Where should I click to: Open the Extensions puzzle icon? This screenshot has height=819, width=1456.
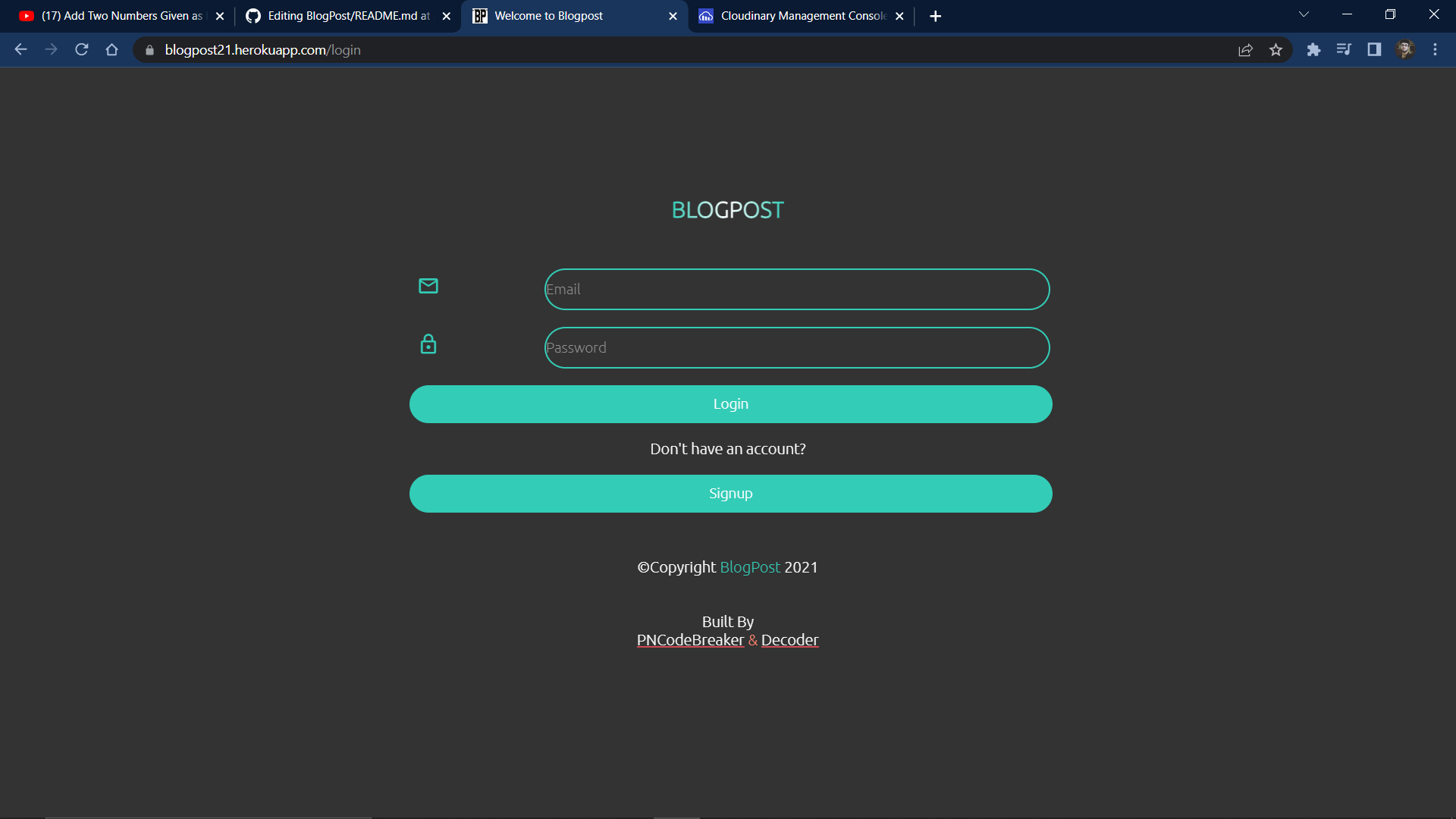pyautogui.click(x=1313, y=50)
